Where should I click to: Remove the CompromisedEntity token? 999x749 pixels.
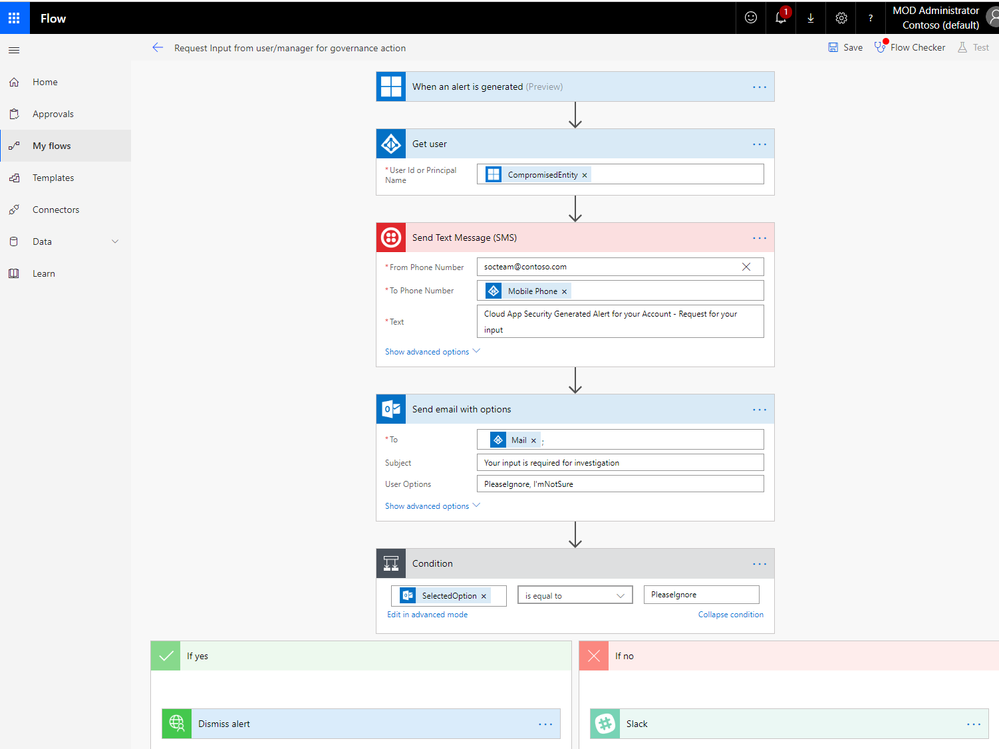(x=584, y=175)
